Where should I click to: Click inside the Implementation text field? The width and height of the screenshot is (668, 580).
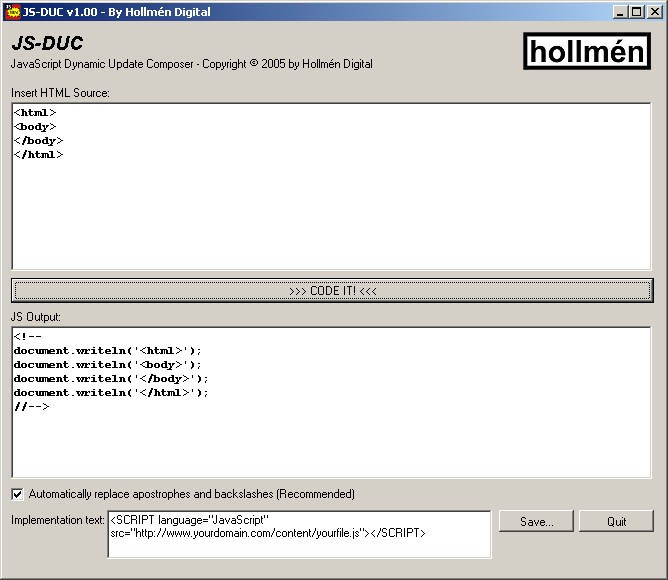point(299,534)
